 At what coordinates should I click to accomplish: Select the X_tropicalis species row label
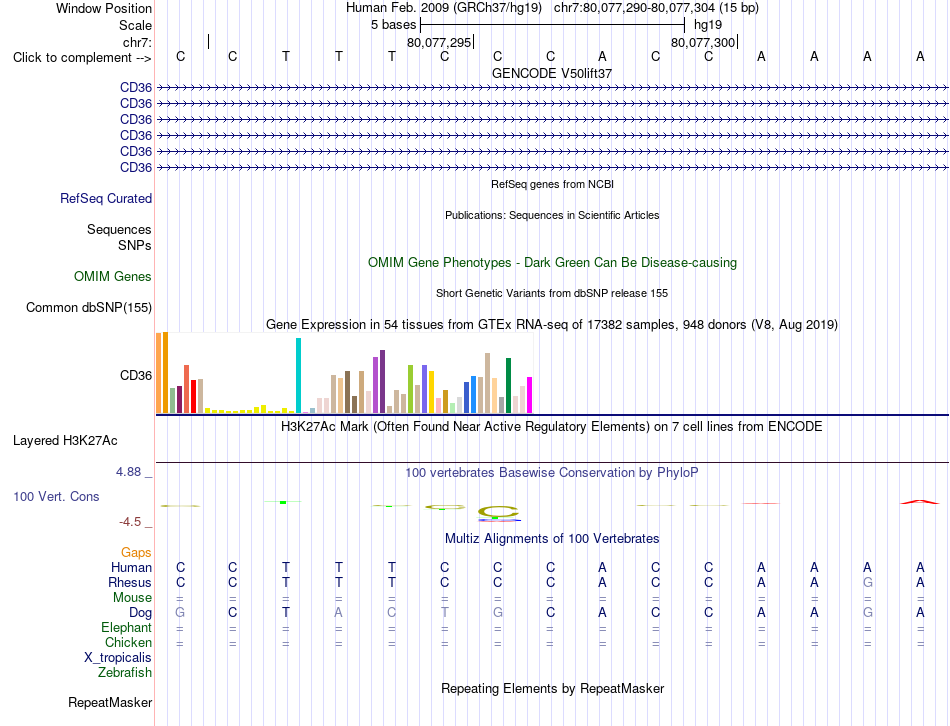(118, 658)
